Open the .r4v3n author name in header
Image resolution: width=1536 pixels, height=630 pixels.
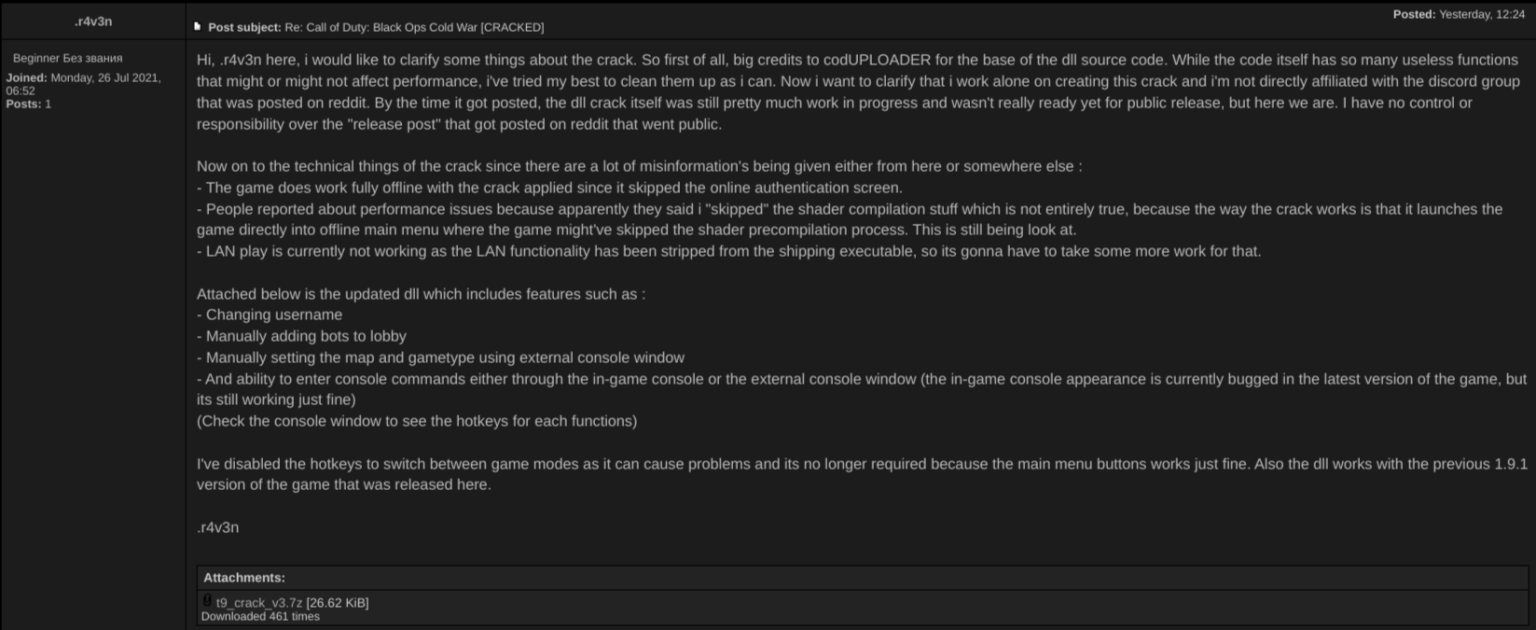(93, 21)
